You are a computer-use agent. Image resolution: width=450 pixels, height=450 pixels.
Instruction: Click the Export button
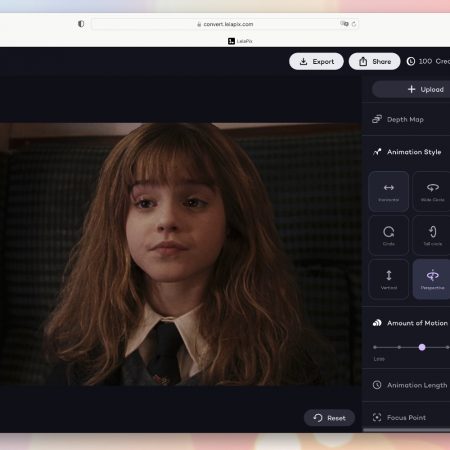click(x=316, y=61)
